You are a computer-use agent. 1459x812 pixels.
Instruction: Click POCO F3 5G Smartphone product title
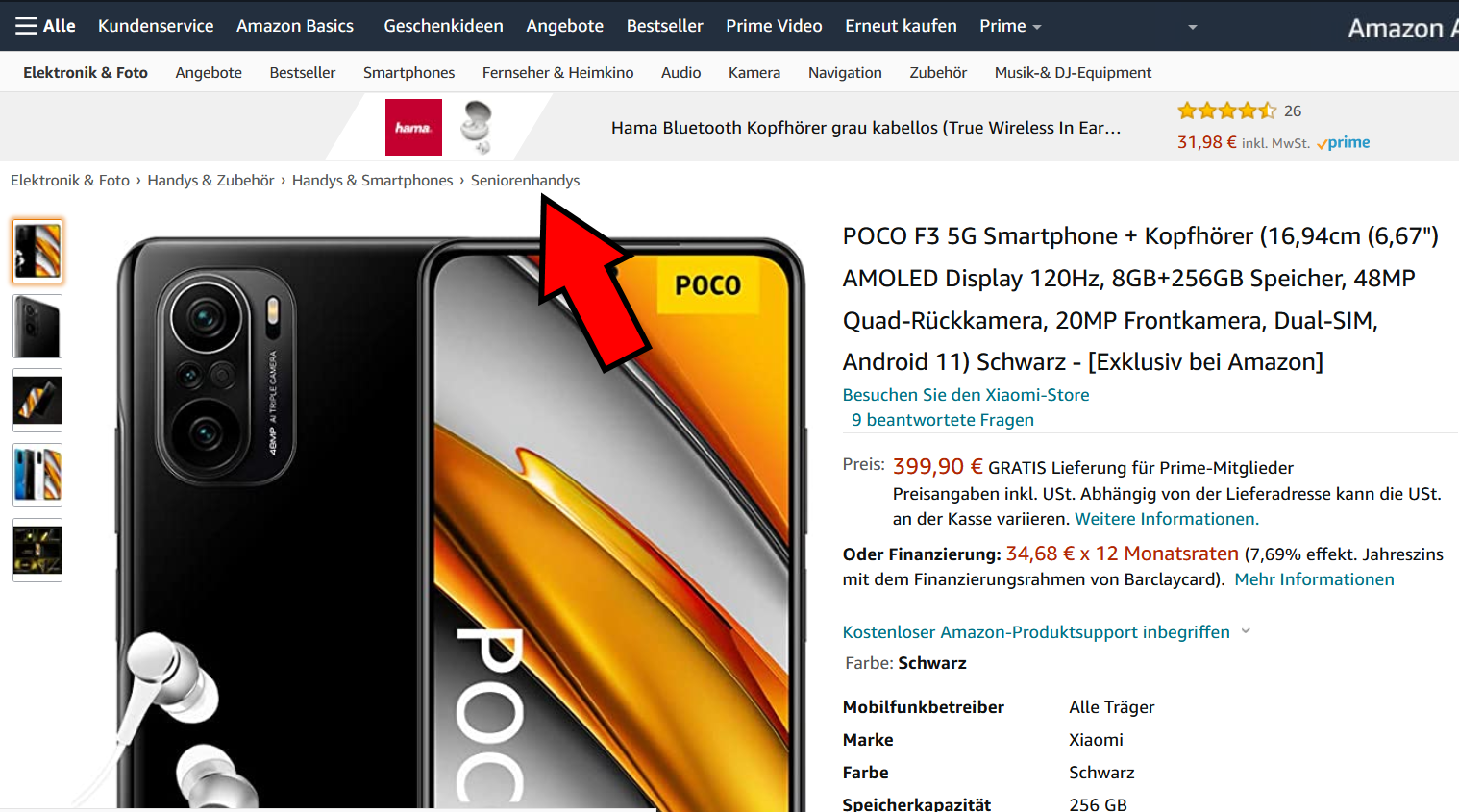coord(1141,299)
